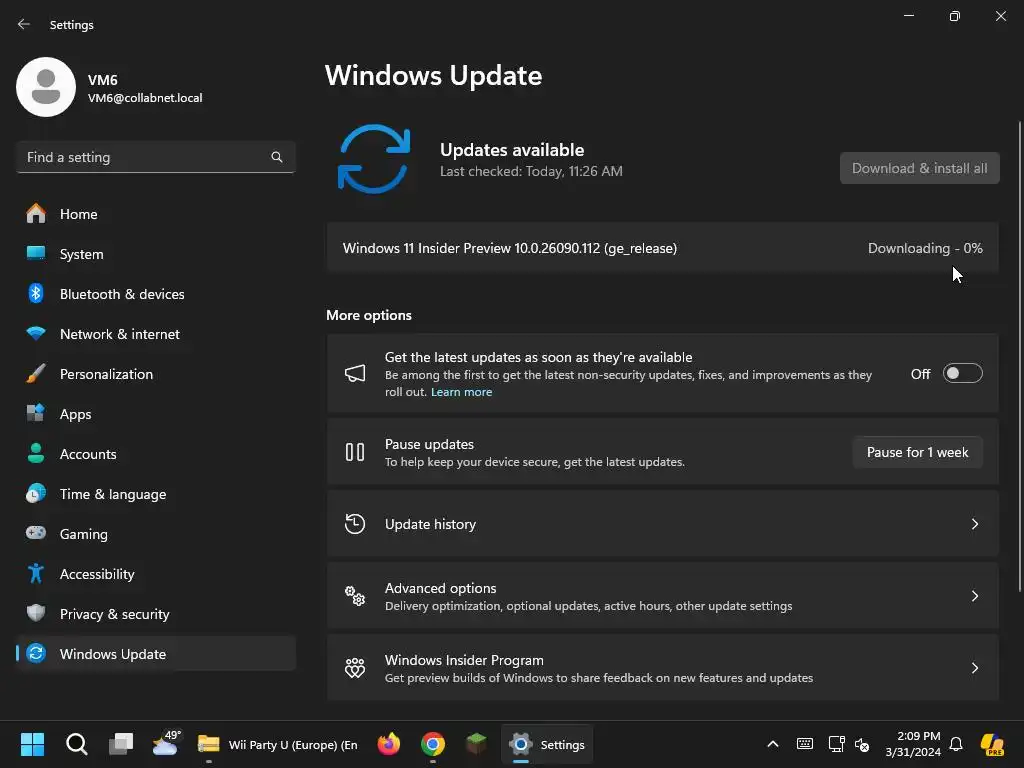Screen dimensions: 1024x768
Task: Click the Windows Update sync icon in sidebar
Action: point(36,653)
